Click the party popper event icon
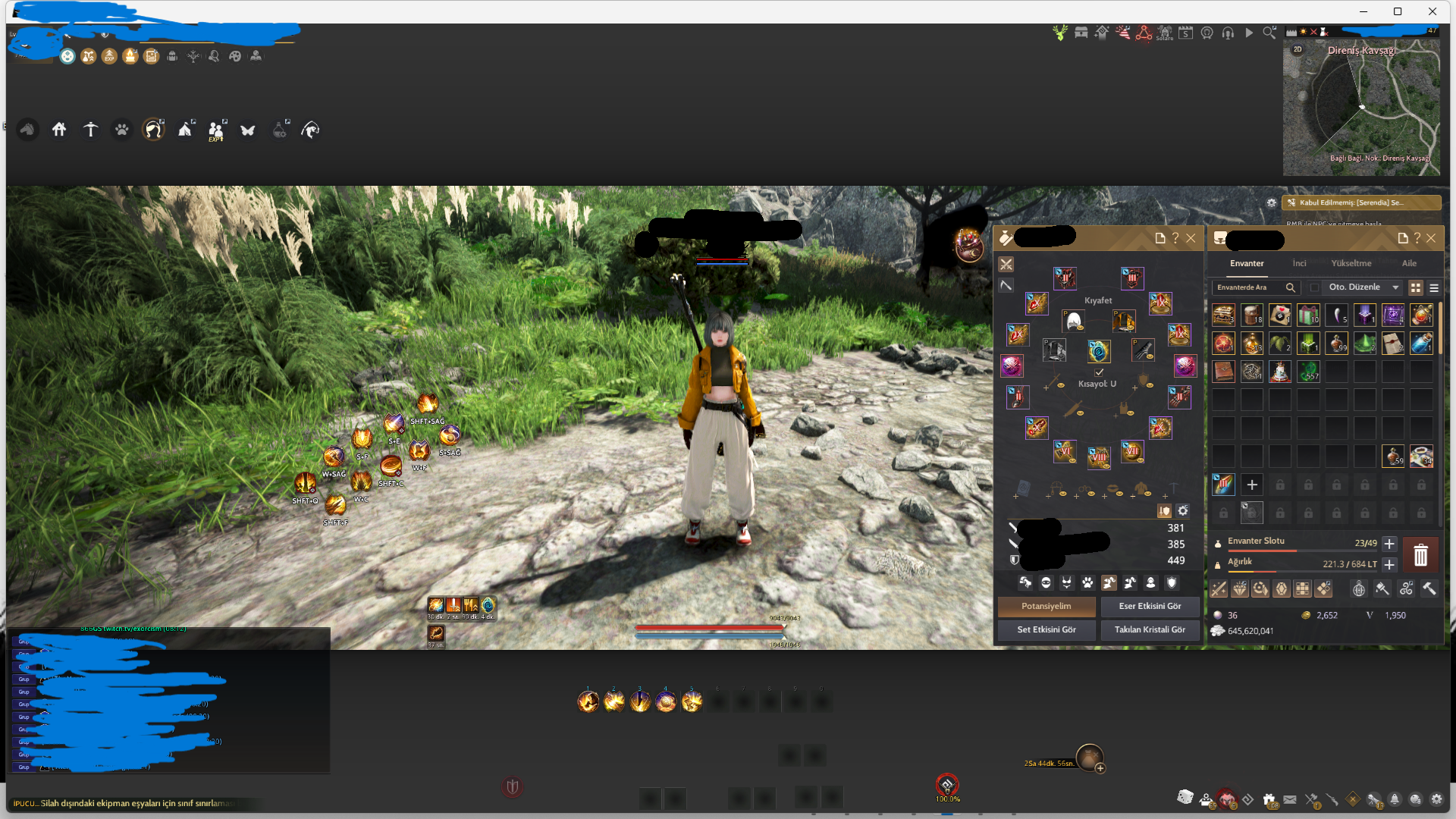Image resolution: width=1456 pixels, height=819 pixels. tap(1123, 33)
